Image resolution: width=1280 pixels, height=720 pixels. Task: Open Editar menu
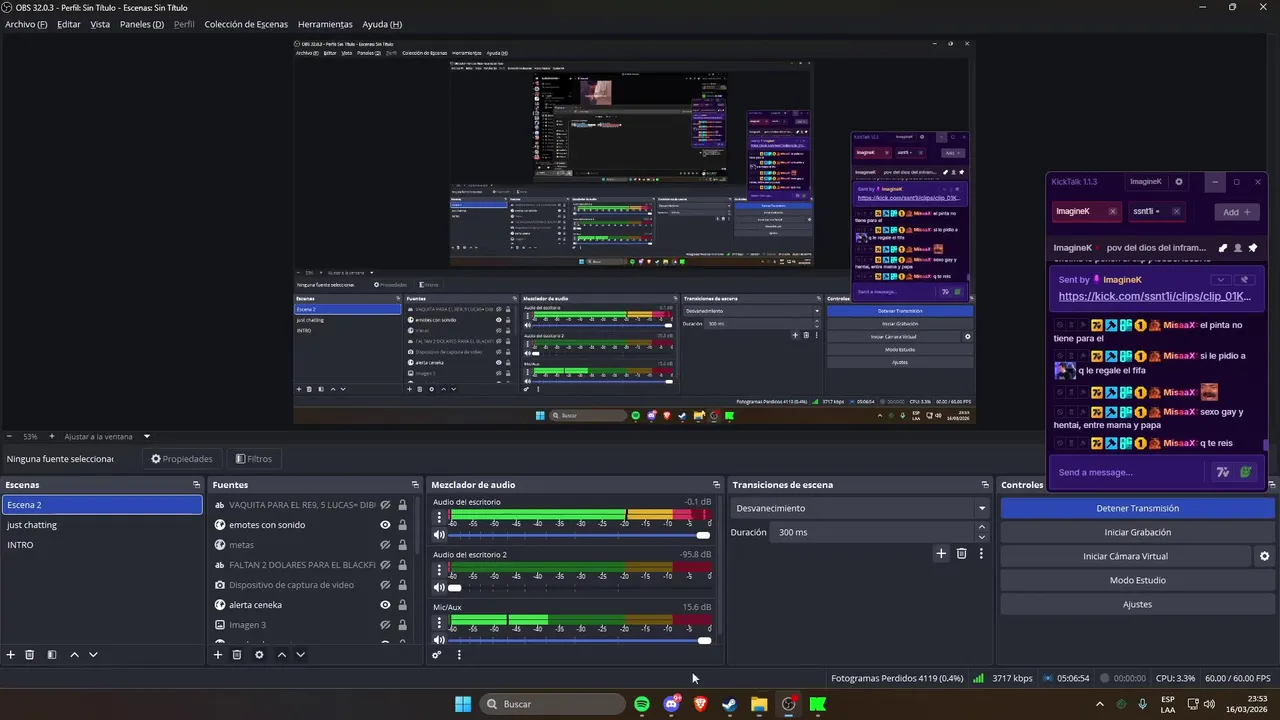pos(69,24)
